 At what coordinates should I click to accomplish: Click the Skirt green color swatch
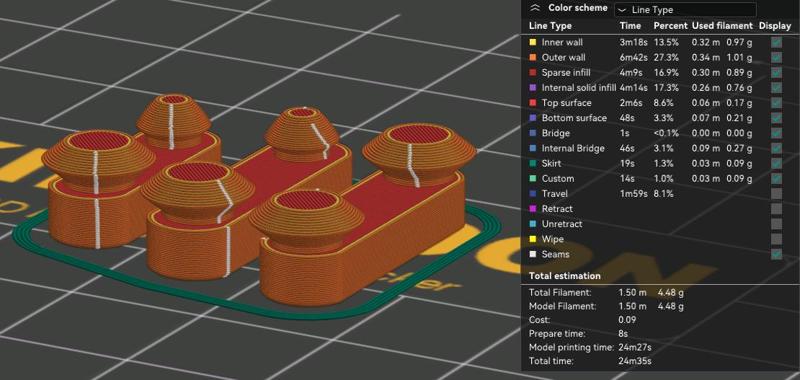(x=533, y=163)
